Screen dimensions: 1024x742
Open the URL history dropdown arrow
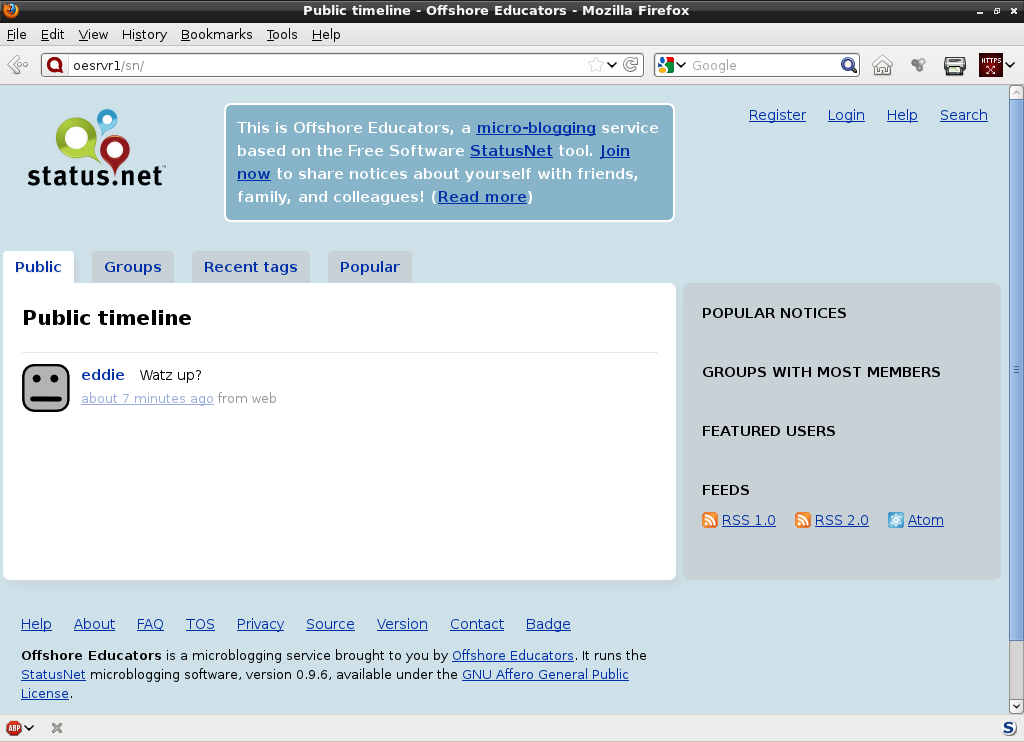(612, 65)
